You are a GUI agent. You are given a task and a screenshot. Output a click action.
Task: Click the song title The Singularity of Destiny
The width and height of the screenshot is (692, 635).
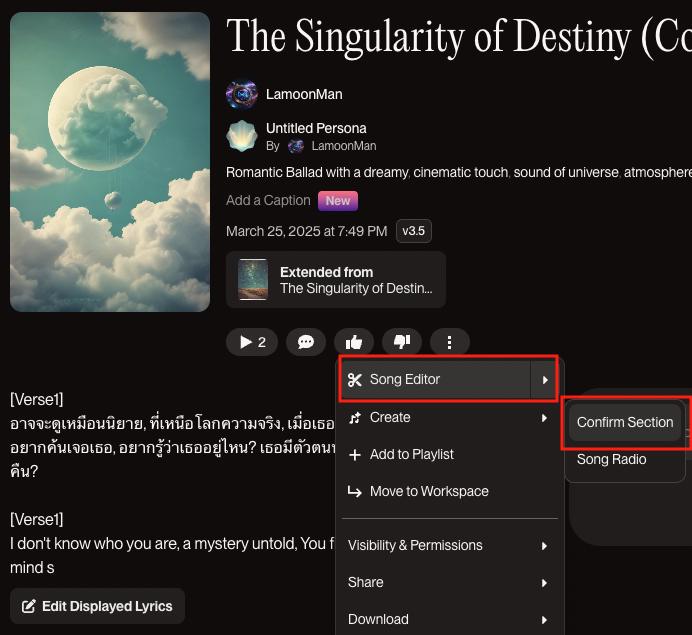[x=459, y=37]
